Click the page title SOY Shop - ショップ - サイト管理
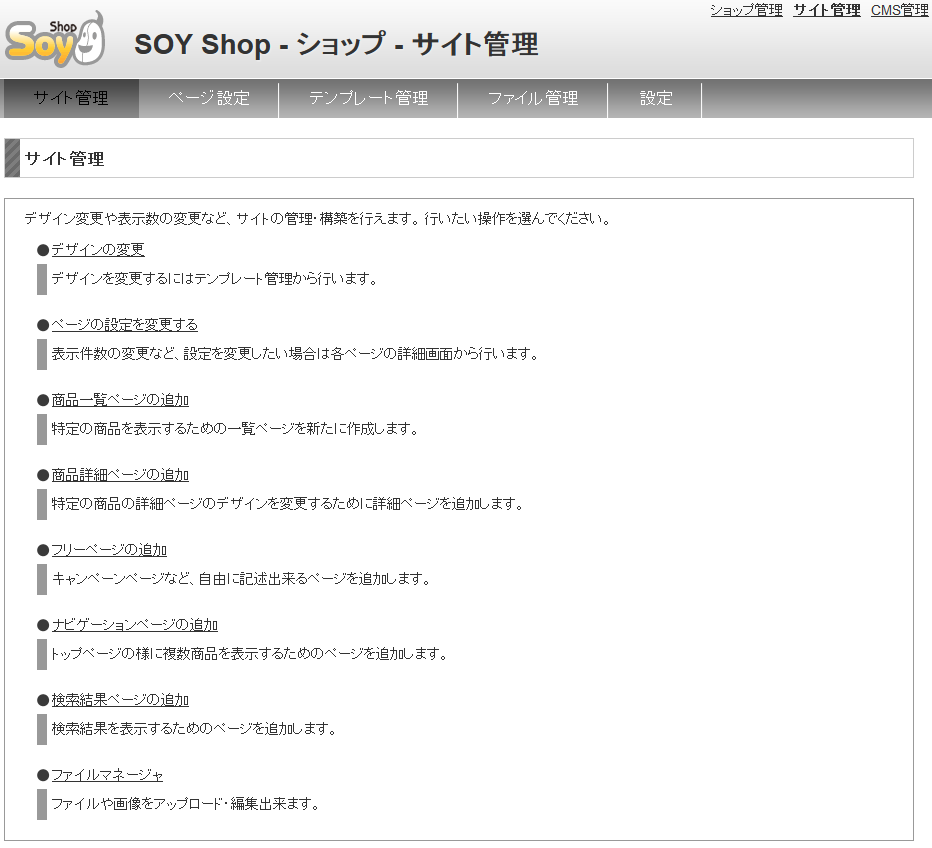Screen dimensions: 932x848 (336, 45)
